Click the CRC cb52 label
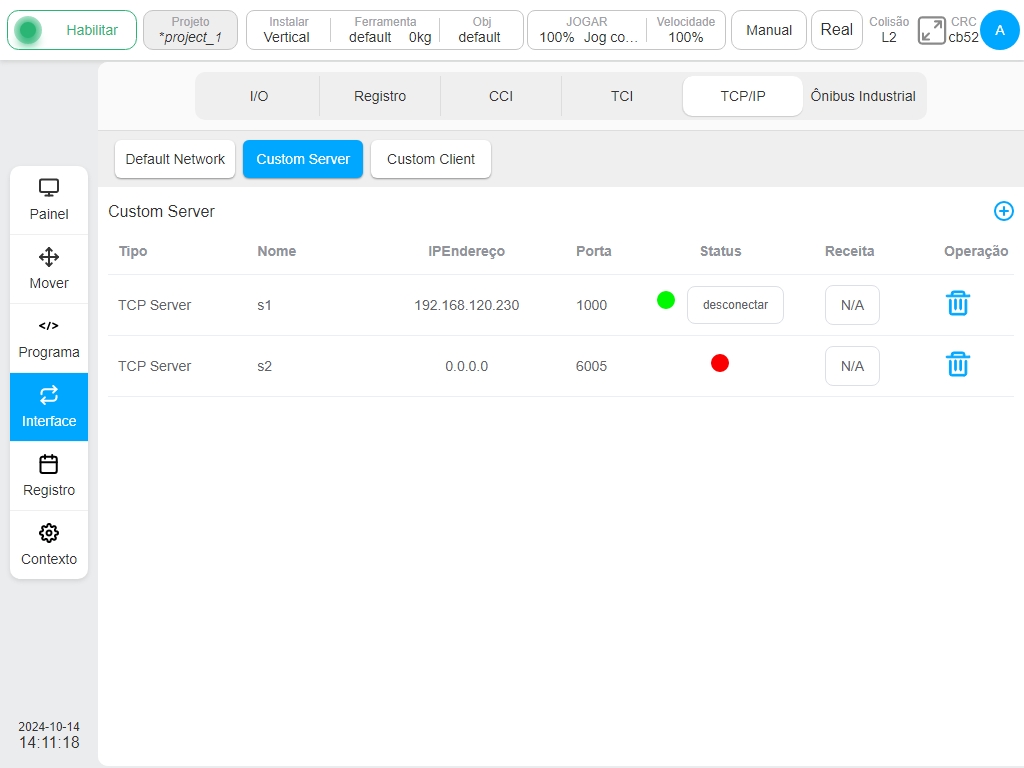The height and width of the screenshot is (768, 1024). click(x=963, y=30)
